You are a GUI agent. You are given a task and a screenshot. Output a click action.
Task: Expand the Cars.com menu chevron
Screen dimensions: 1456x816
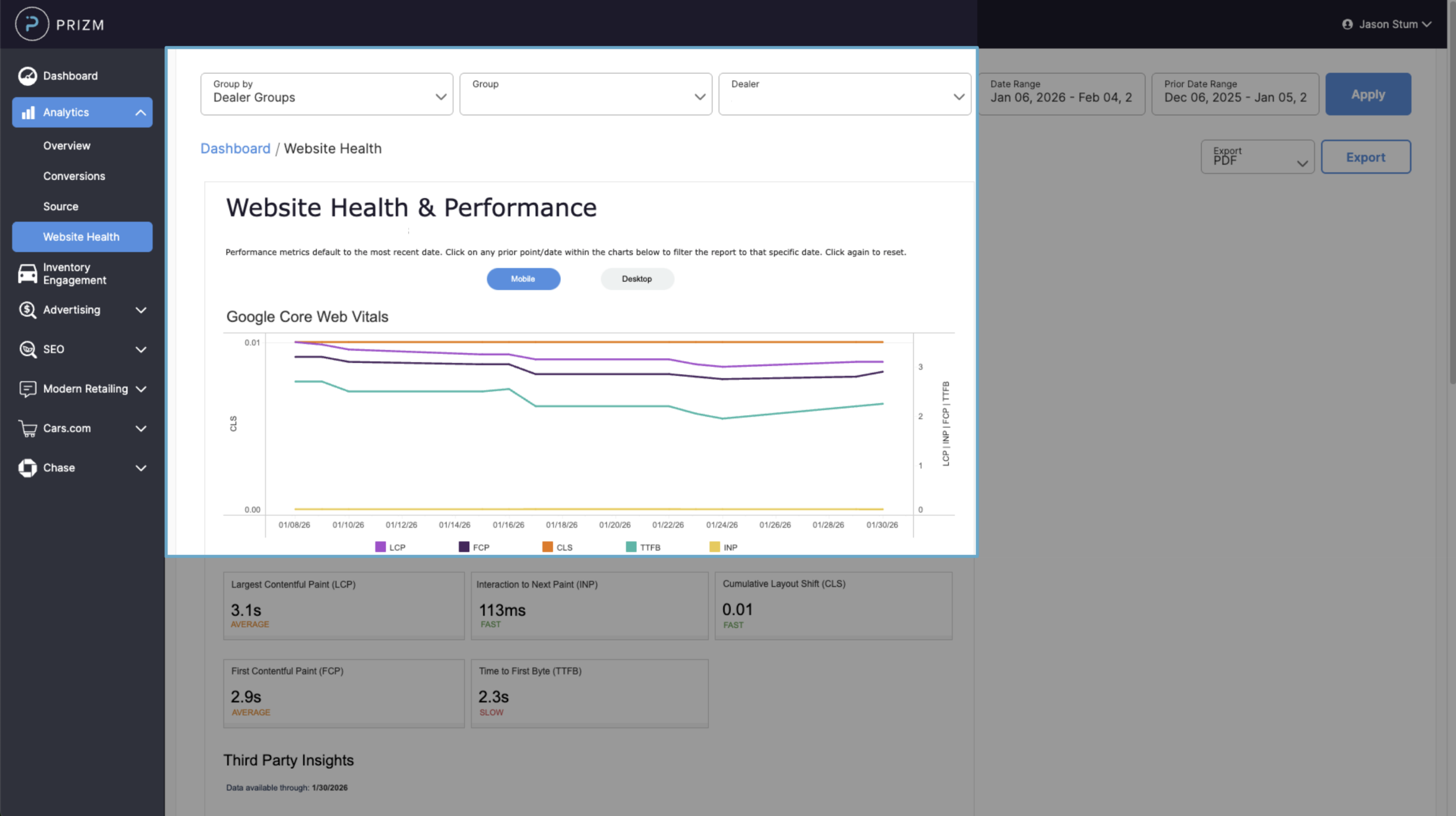pos(140,428)
